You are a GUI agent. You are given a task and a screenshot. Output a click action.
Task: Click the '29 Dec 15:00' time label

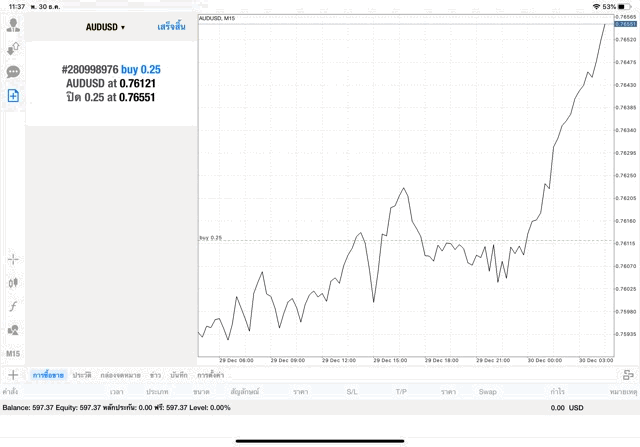(390, 360)
